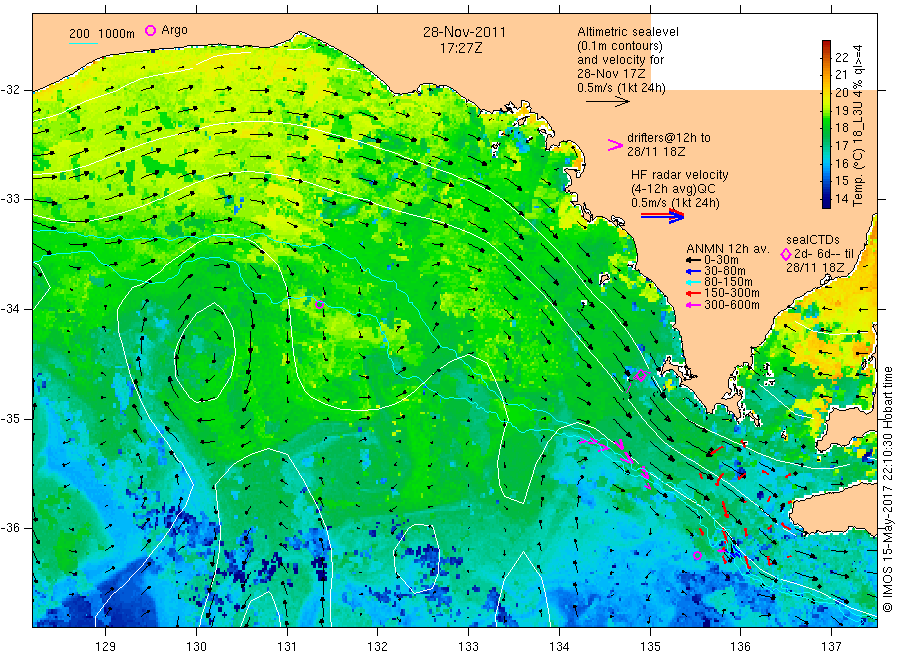Click the '(0.1m contours)' text

(619, 46)
